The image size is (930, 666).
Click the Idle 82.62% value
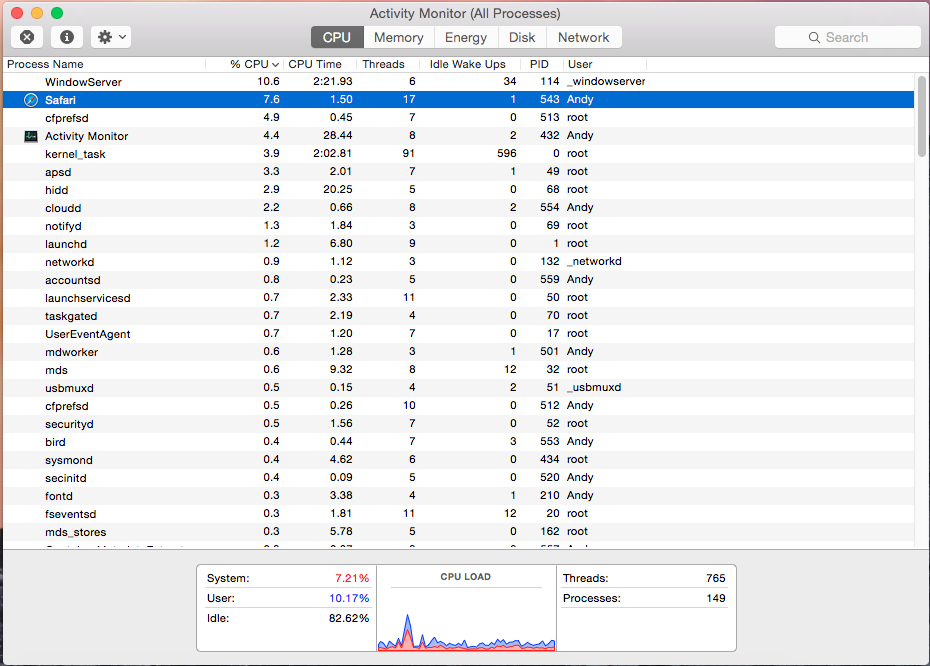[x=349, y=618]
